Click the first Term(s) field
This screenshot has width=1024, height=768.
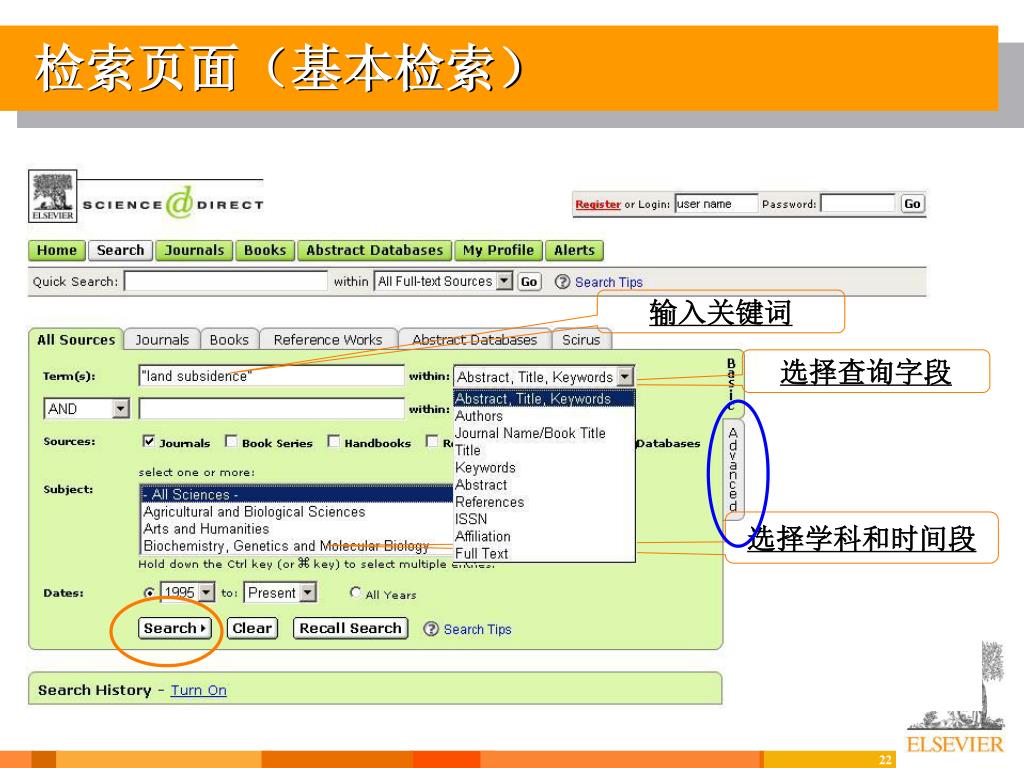(x=272, y=376)
